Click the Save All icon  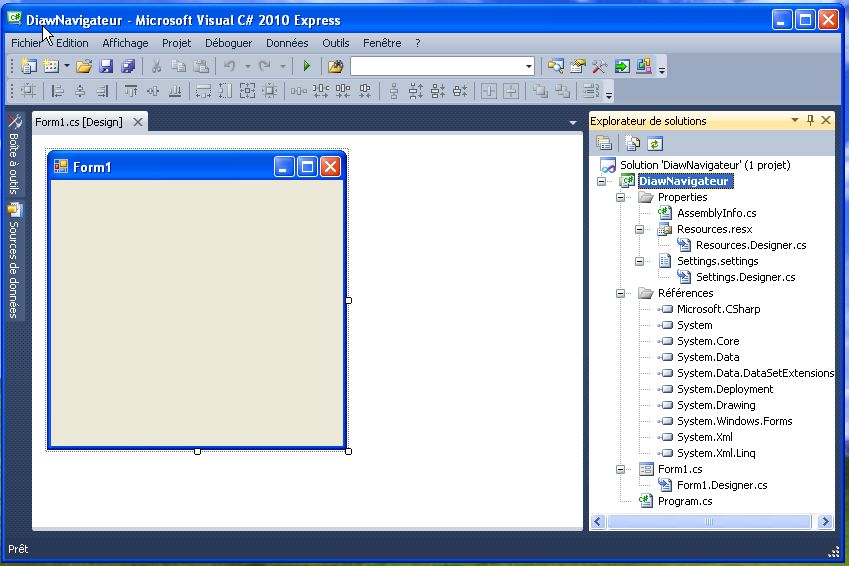[128, 66]
